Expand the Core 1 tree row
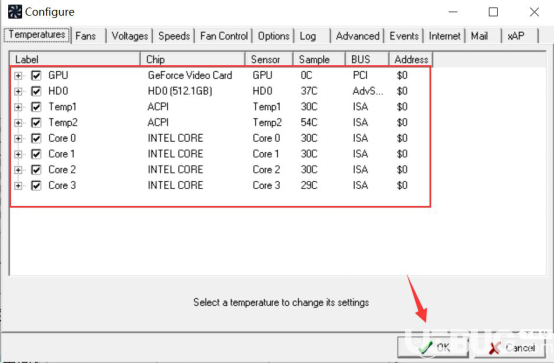This screenshot has width=554, height=363. coord(18,154)
